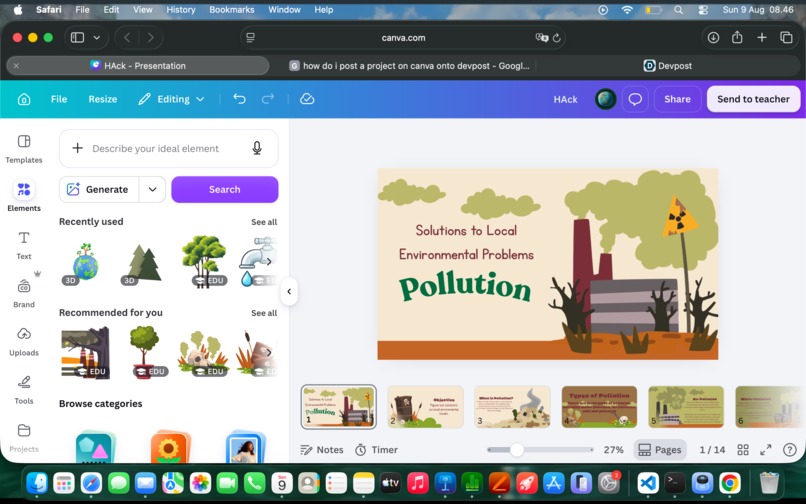Open the Earth profile avatar
This screenshot has height=504, width=806.
pyautogui.click(x=606, y=99)
